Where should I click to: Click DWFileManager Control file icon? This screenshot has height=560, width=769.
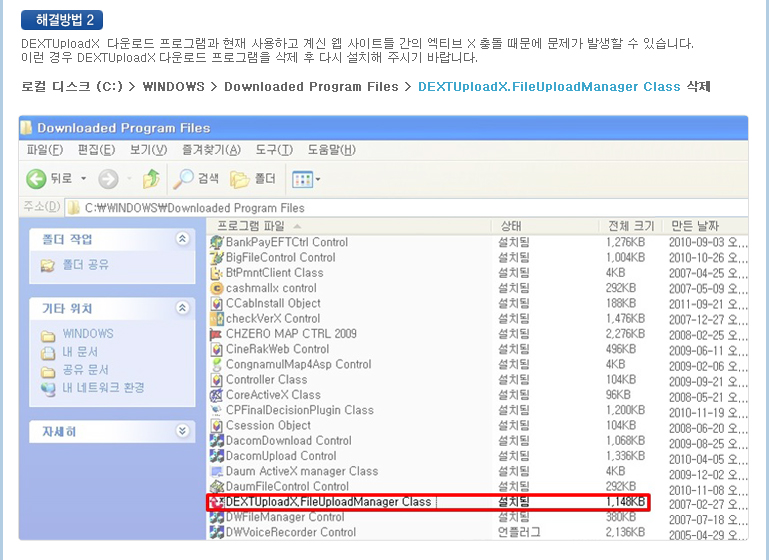[216, 517]
